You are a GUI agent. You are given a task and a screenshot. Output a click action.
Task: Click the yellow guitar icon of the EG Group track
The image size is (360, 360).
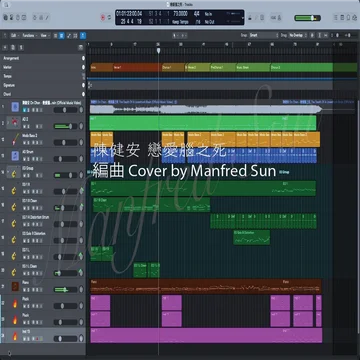click(14, 173)
